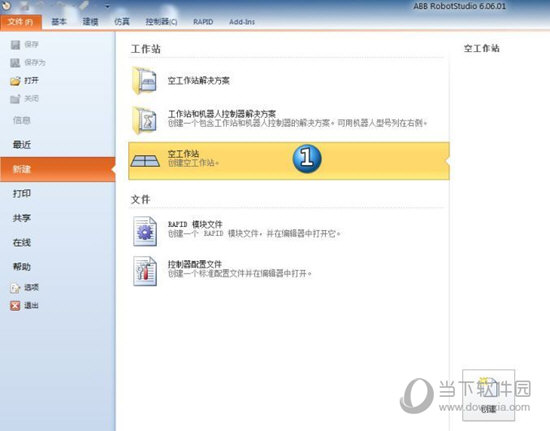
Task: Open the 控制器(C) ribbon tab
Action: [161, 22]
